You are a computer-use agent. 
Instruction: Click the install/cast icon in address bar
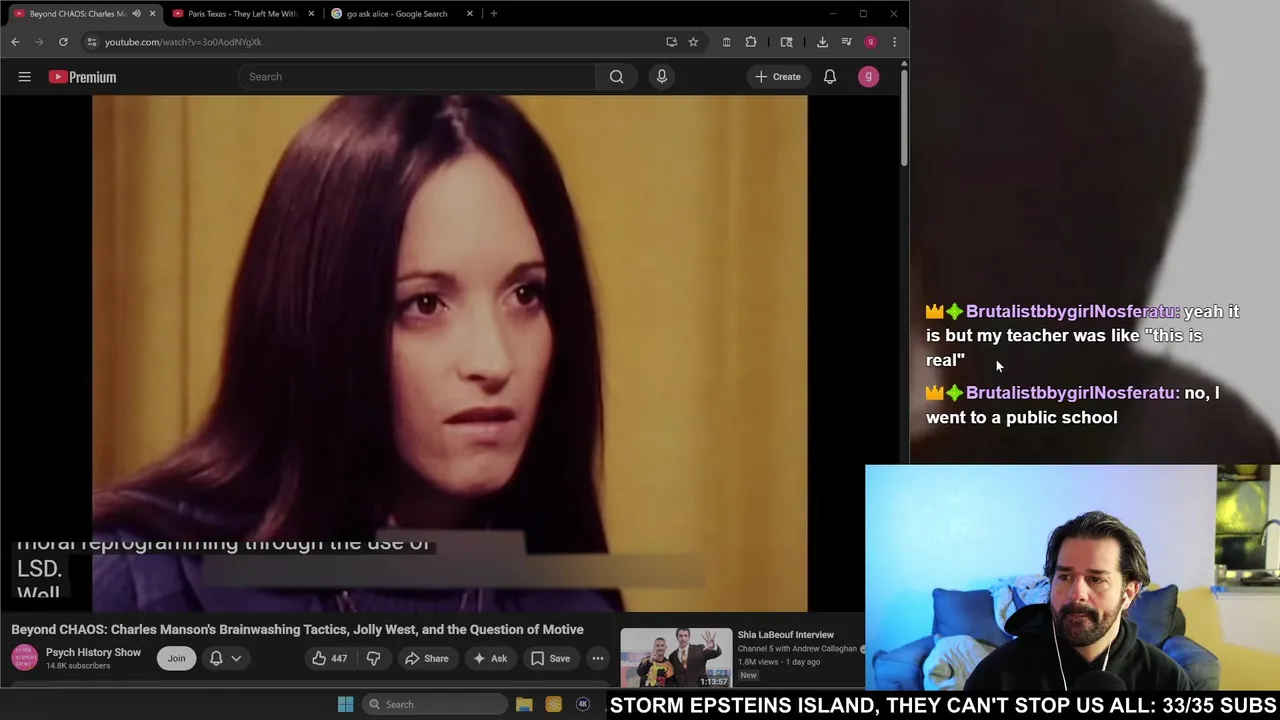(671, 42)
